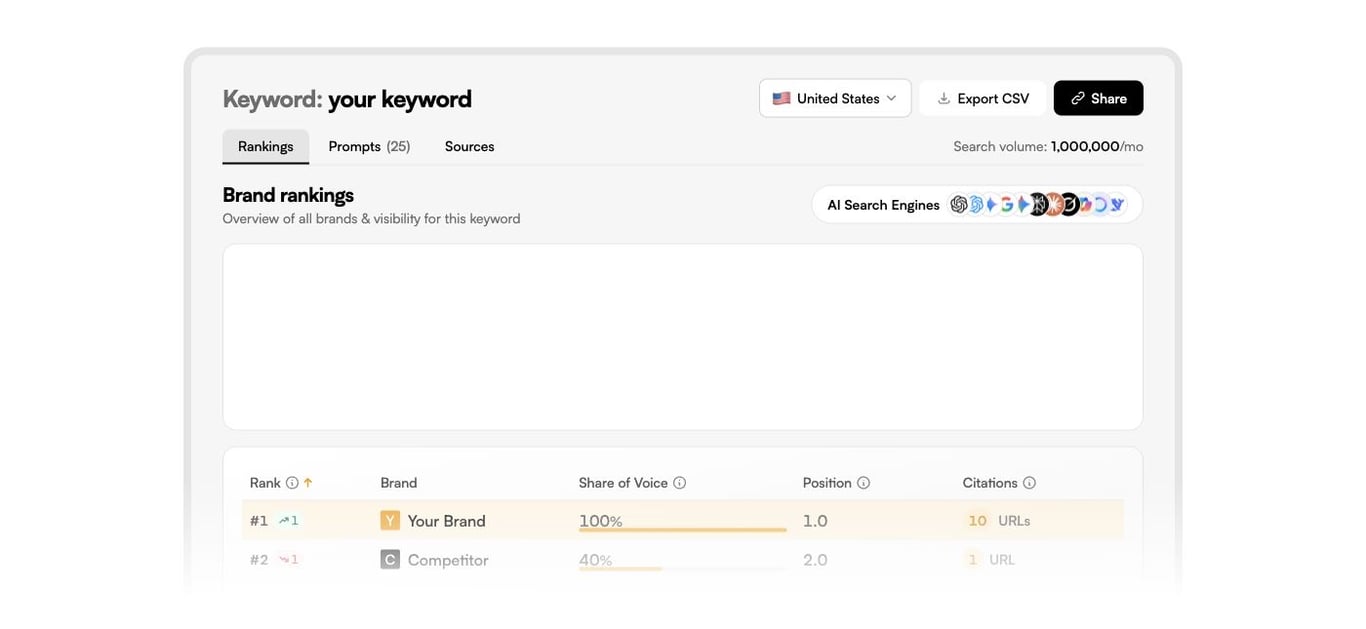Click the Grok logo icon

(x=1070, y=204)
